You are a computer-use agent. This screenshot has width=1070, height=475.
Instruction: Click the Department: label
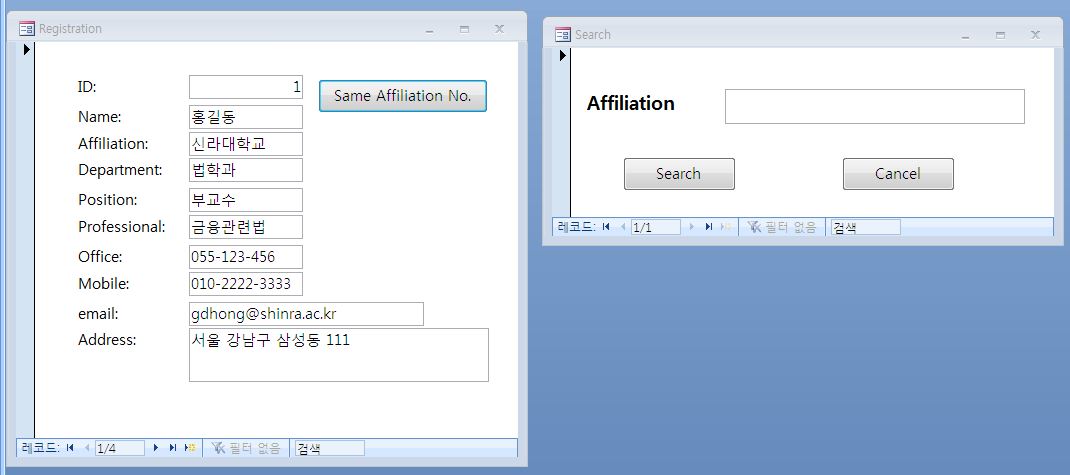[120, 170]
